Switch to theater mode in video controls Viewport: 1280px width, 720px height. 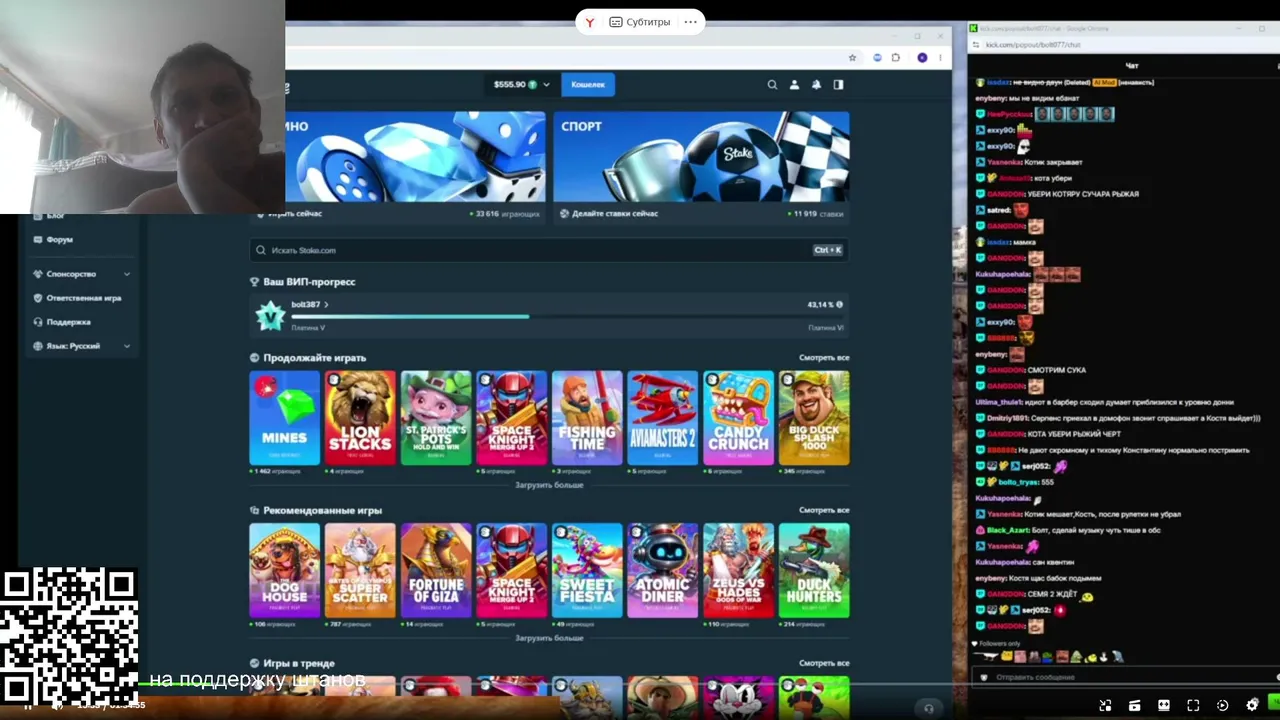click(x=1164, y=705)
